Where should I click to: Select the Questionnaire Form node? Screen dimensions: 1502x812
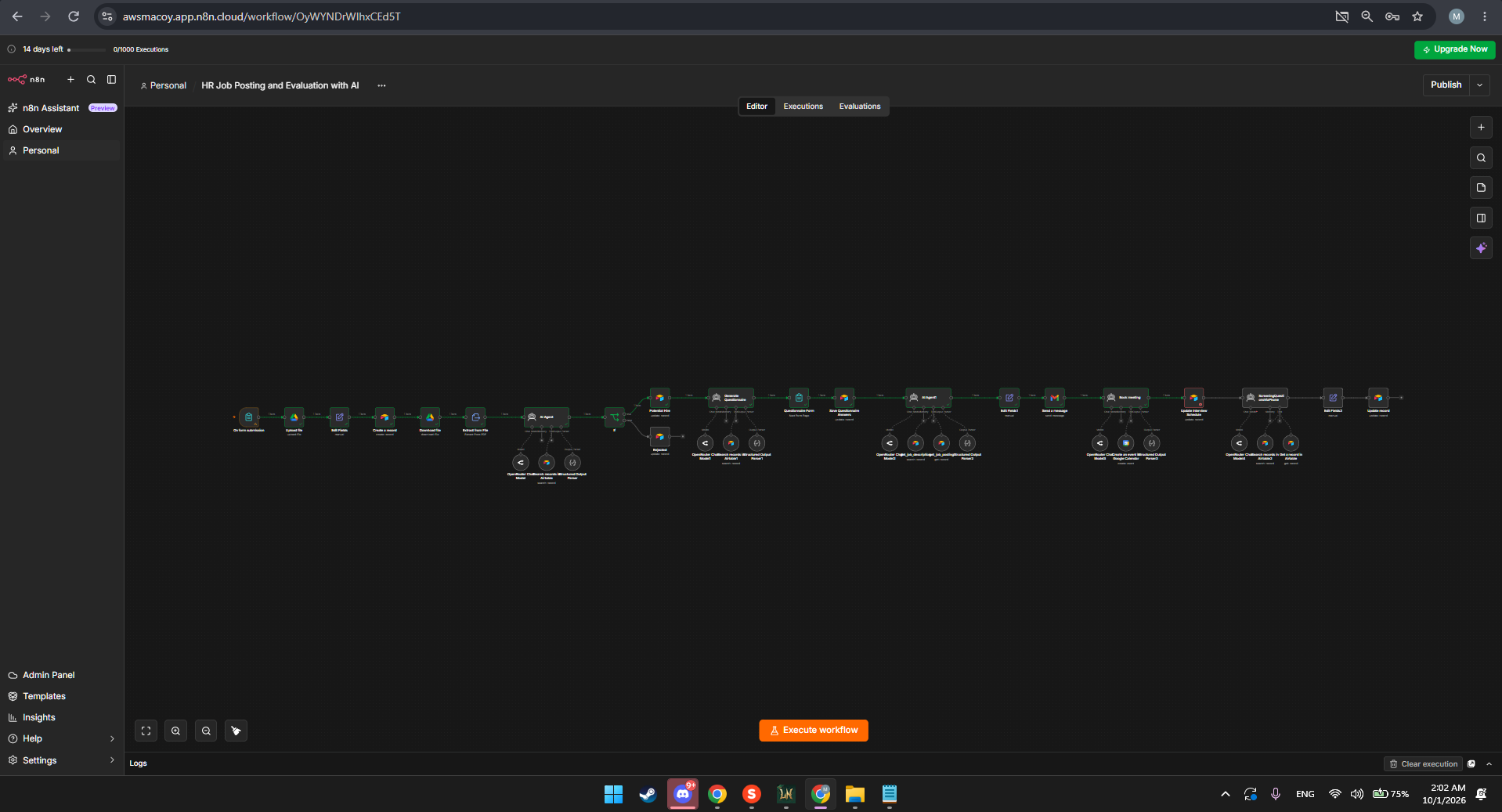point(799,397)
